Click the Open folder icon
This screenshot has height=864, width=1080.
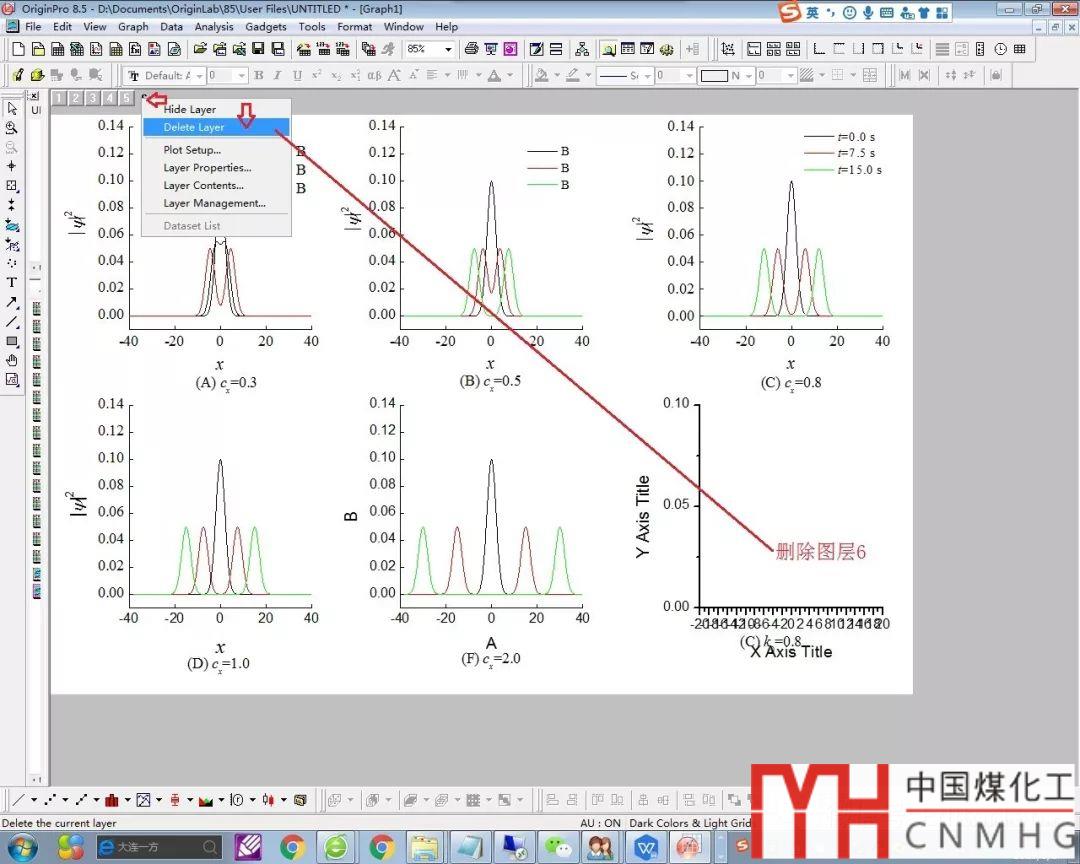point(200,49)
